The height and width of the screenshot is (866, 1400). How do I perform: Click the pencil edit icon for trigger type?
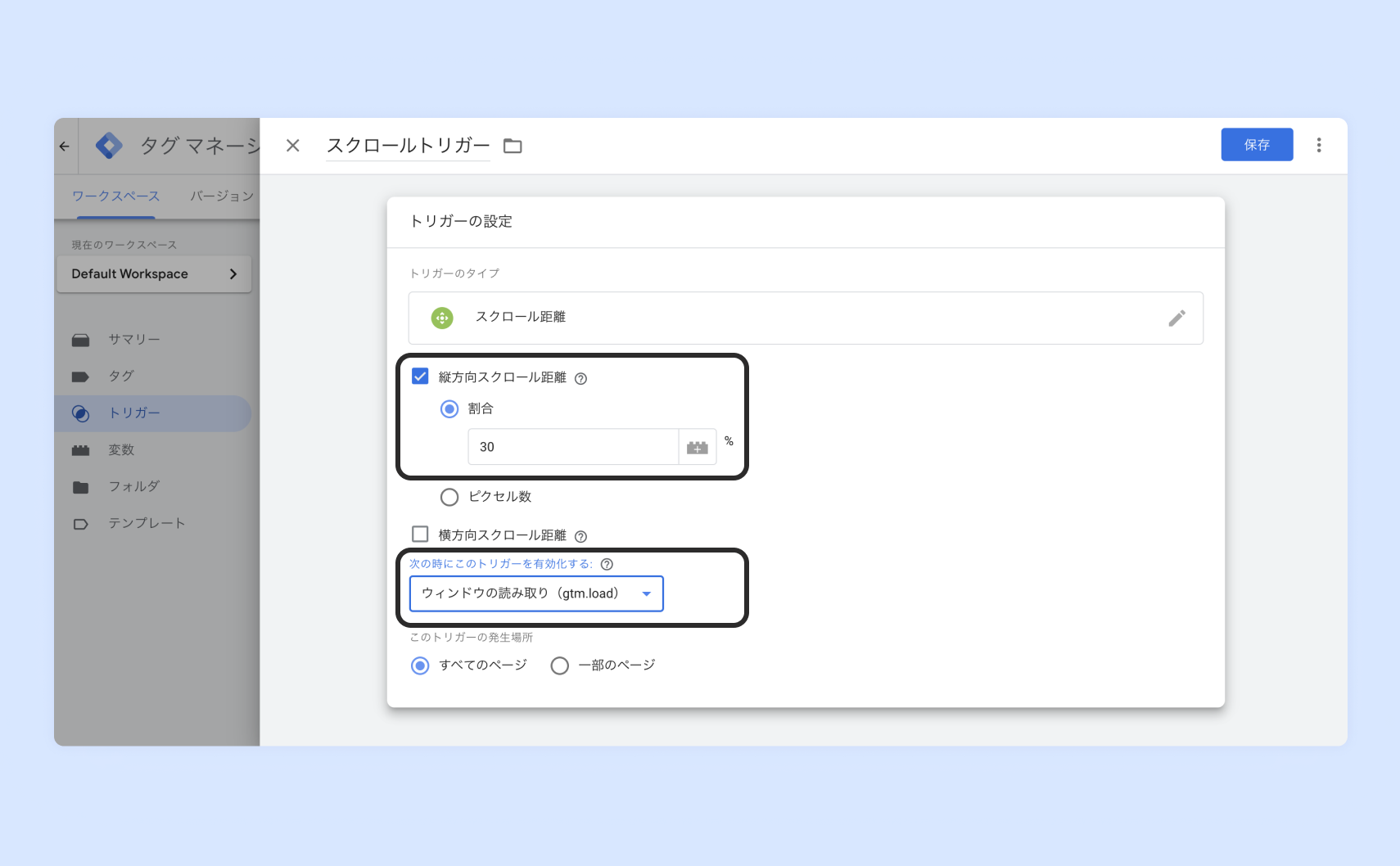pyautogui.click(x=1176, y=318)
